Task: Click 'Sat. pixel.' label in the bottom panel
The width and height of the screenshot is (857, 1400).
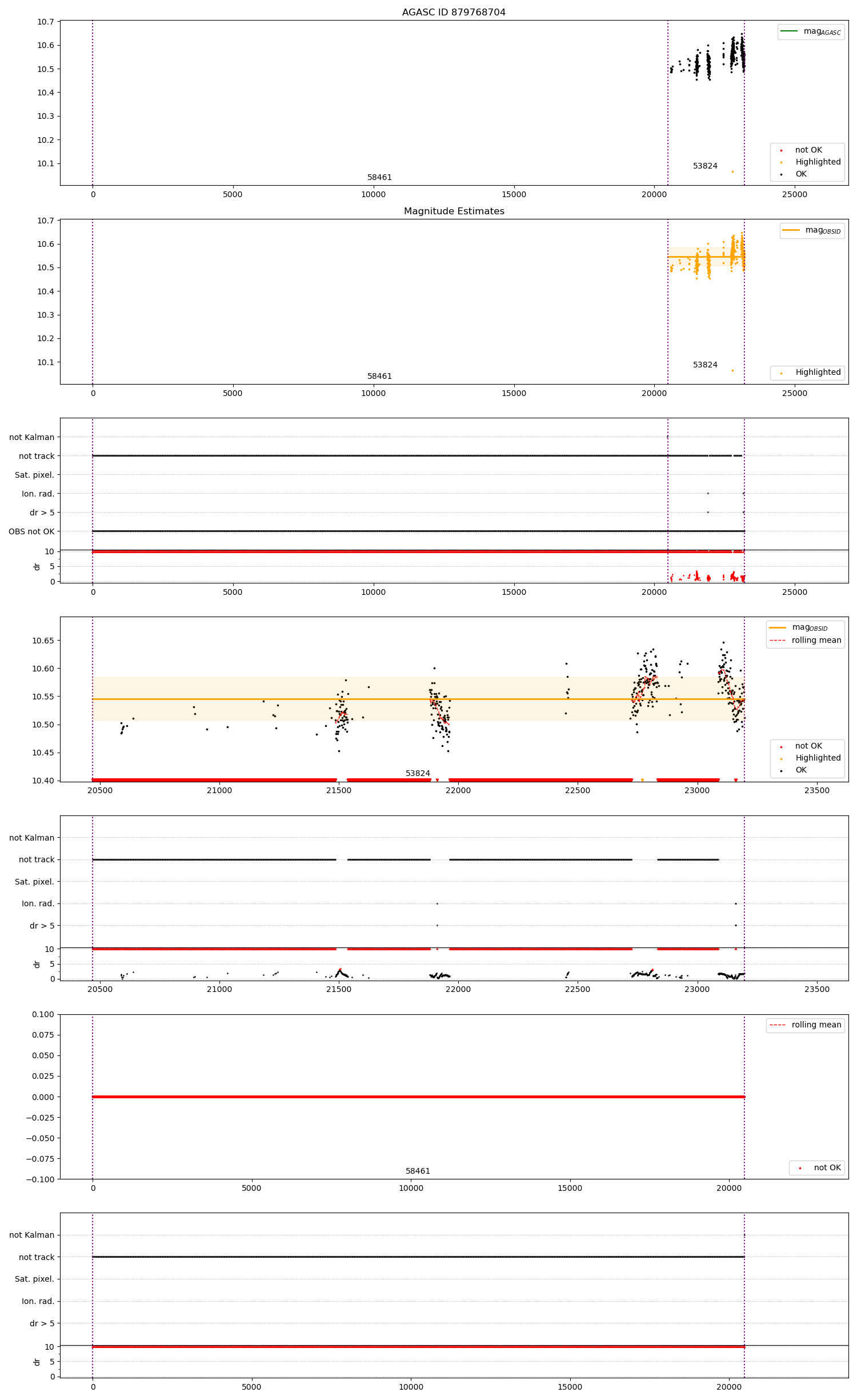Action: [34, 1279]
